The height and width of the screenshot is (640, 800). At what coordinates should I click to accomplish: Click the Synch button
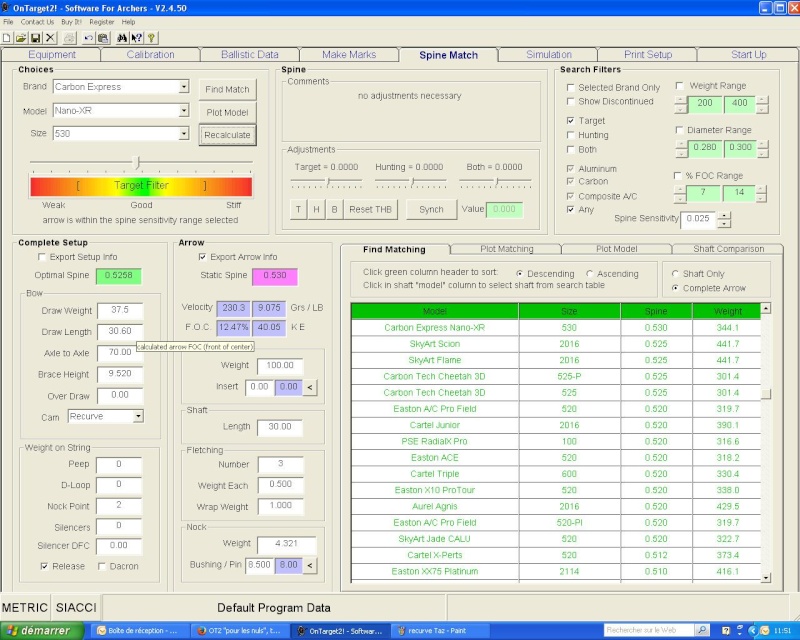[431, 209]
